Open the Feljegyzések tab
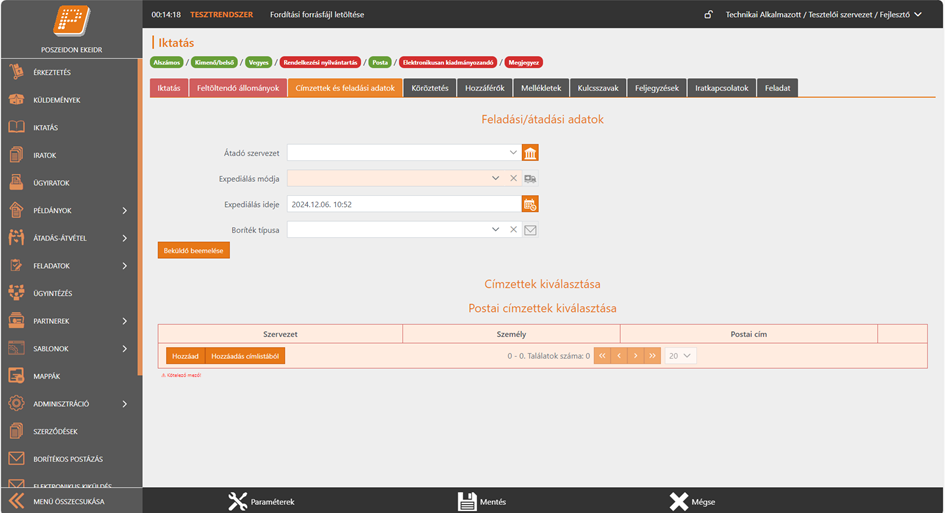This screenshot has width=945, height=513. [657, 88]
